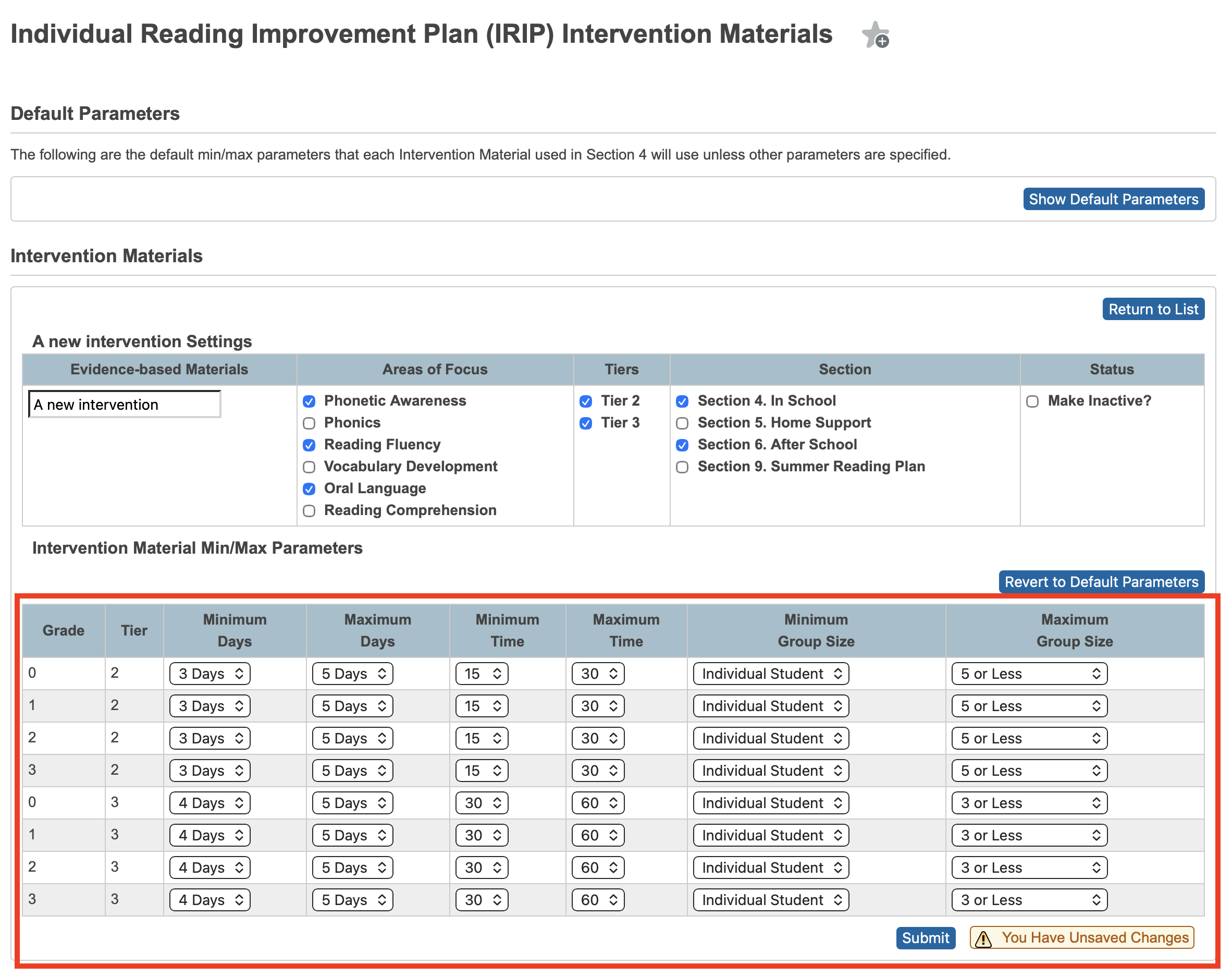The image size is (1232, 977).
Task: Check Section 9. Summer Reading Plan
Action: (x=682, y=467)
